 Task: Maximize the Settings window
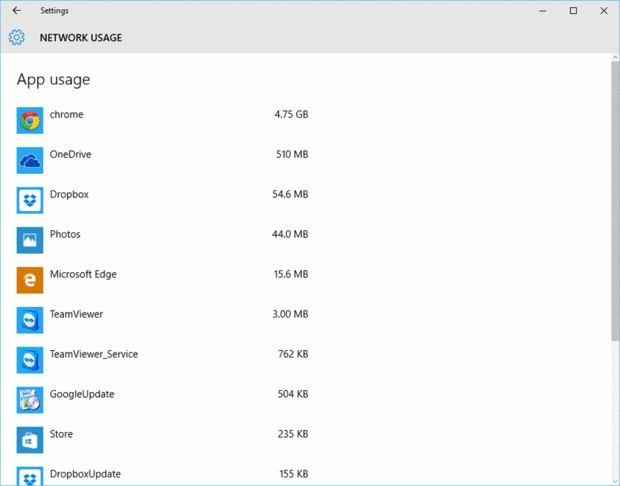573,11
